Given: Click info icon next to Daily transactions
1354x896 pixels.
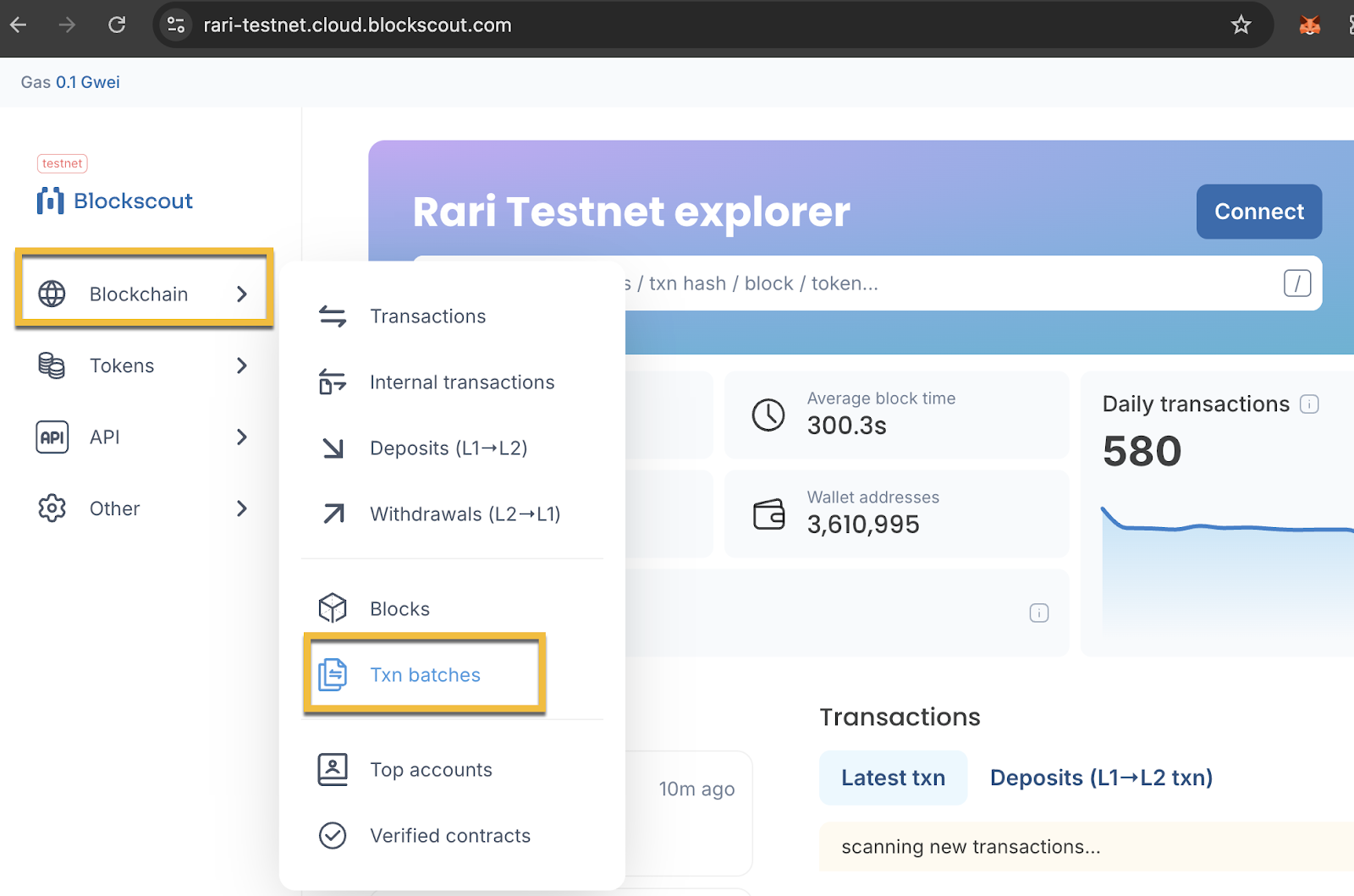Looking at the screenshot, I should [x=1309, y=404].
